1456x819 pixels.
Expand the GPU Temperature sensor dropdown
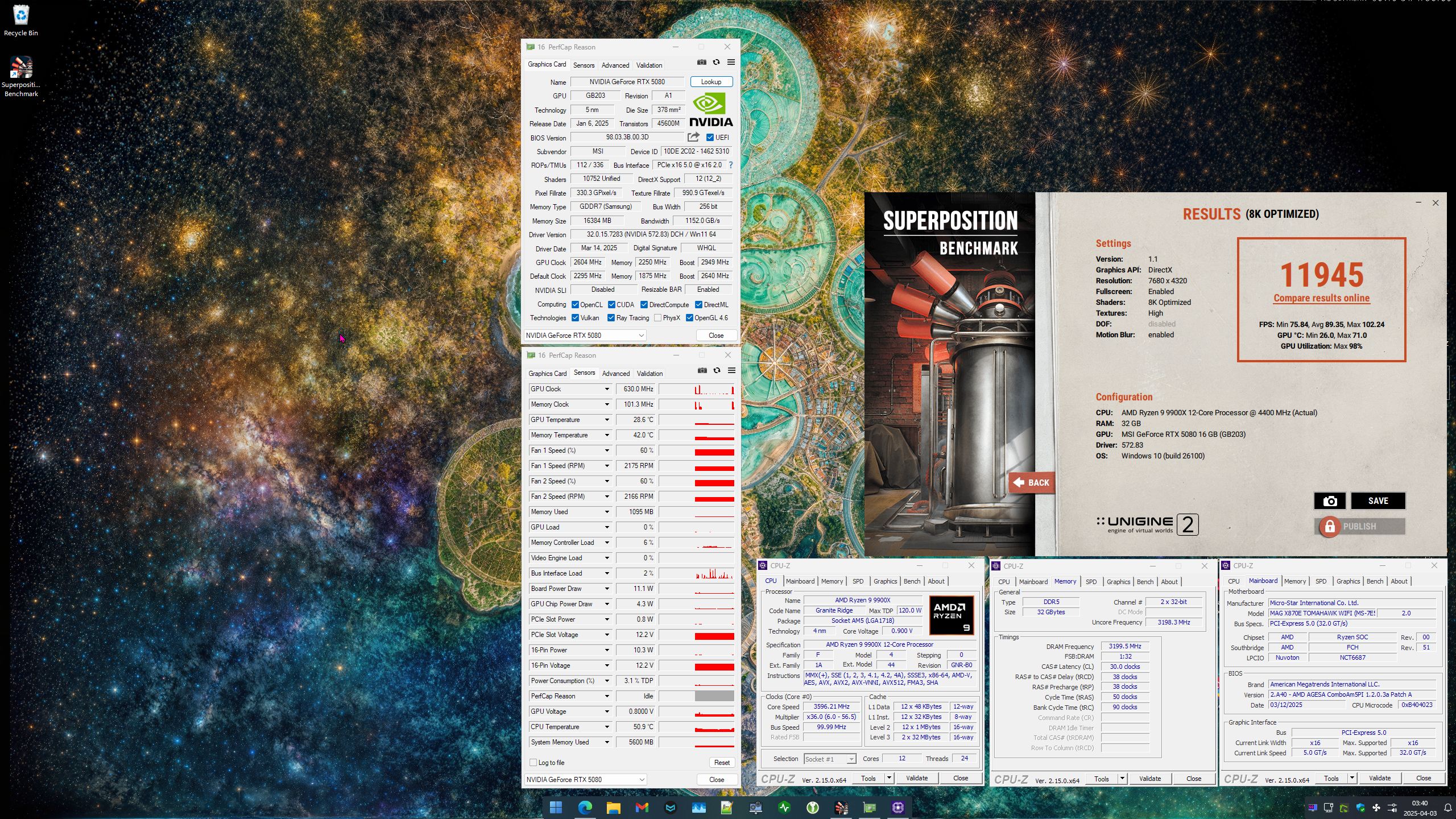tap(607, 420)
